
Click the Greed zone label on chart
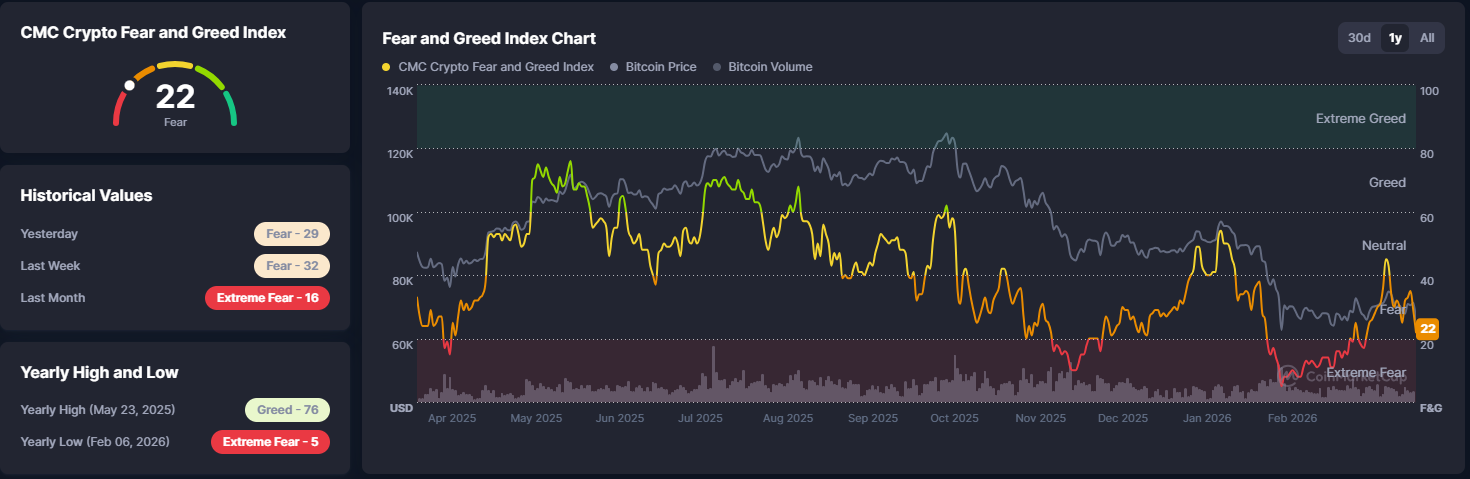pyautogui.click(x=1387, y=182)
